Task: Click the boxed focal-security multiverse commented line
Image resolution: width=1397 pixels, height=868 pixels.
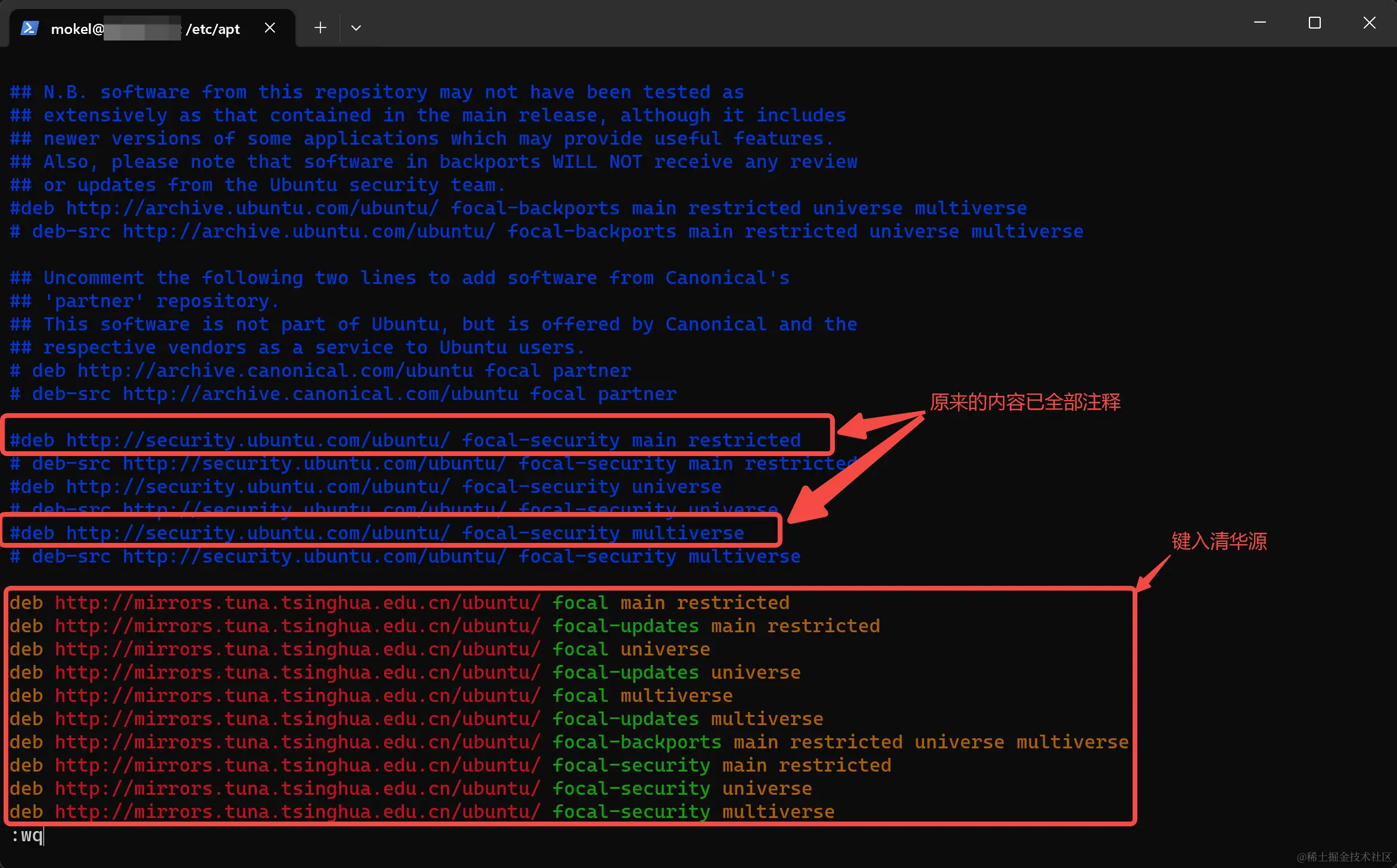Action: pos(376,533)
